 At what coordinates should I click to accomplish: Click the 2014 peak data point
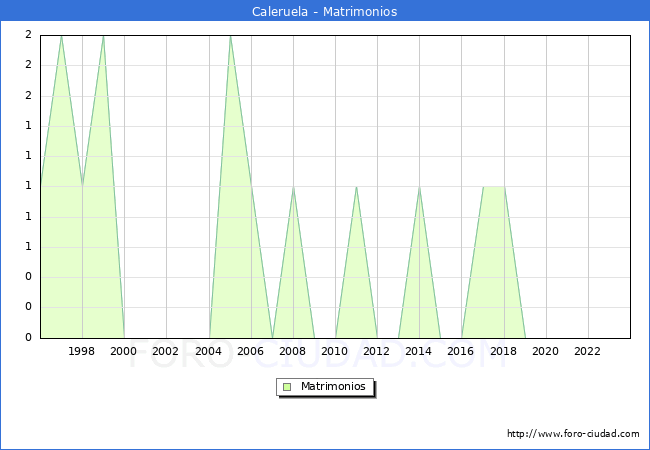pos(419,186)
